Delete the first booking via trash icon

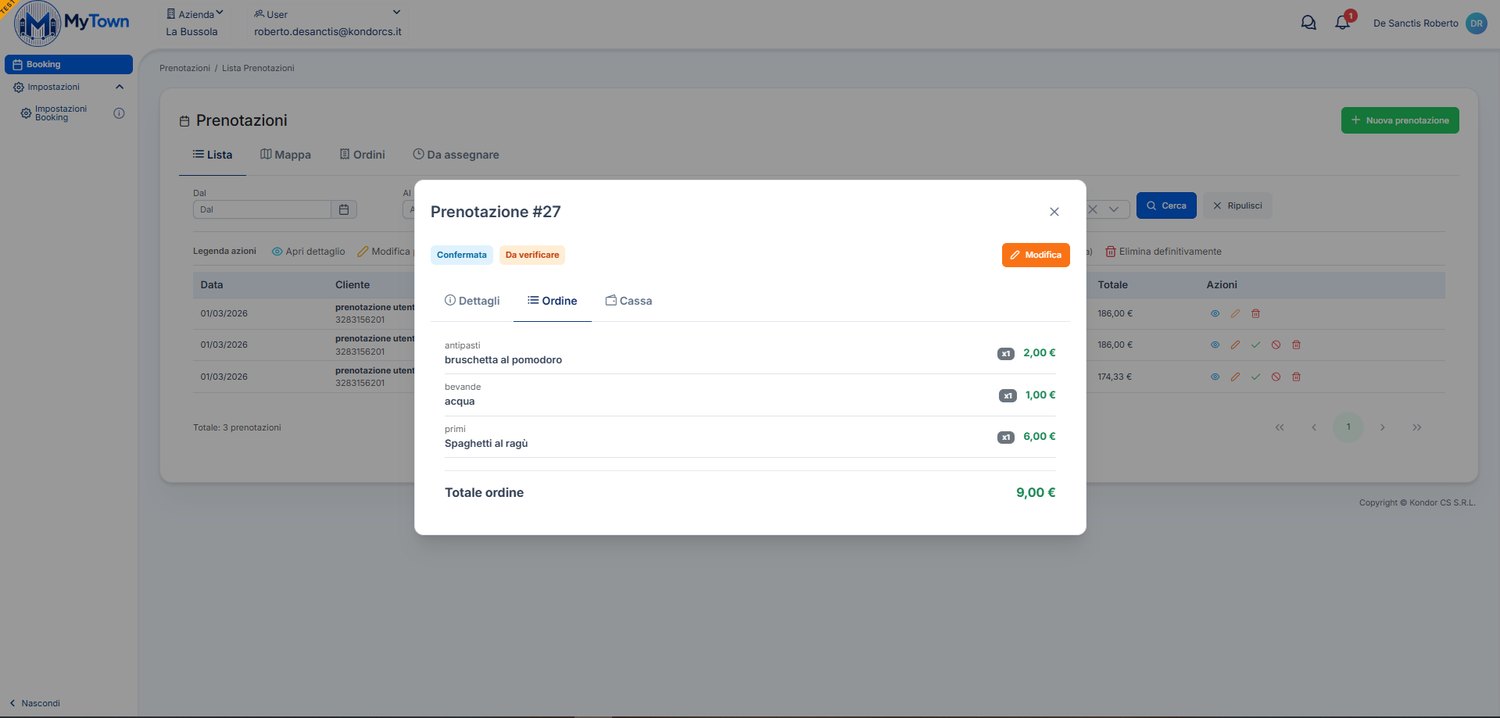[1256, 314]
